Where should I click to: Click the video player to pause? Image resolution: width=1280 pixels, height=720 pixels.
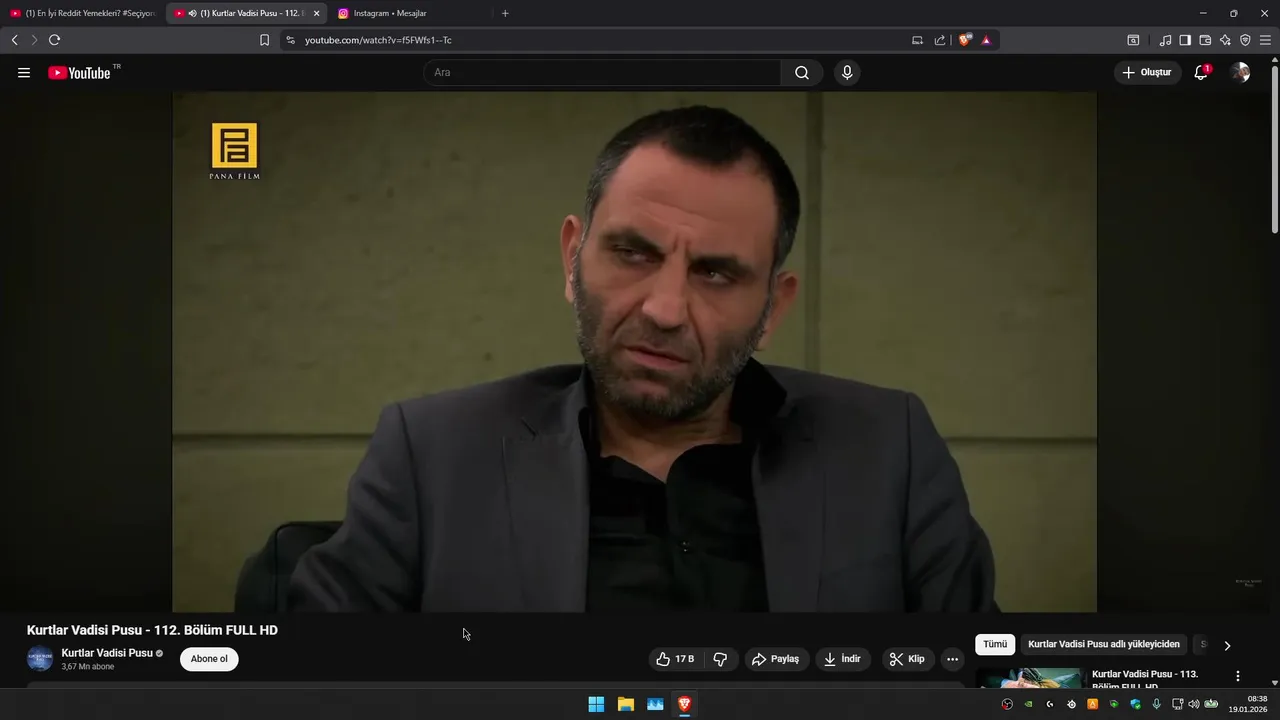(634, 352)
